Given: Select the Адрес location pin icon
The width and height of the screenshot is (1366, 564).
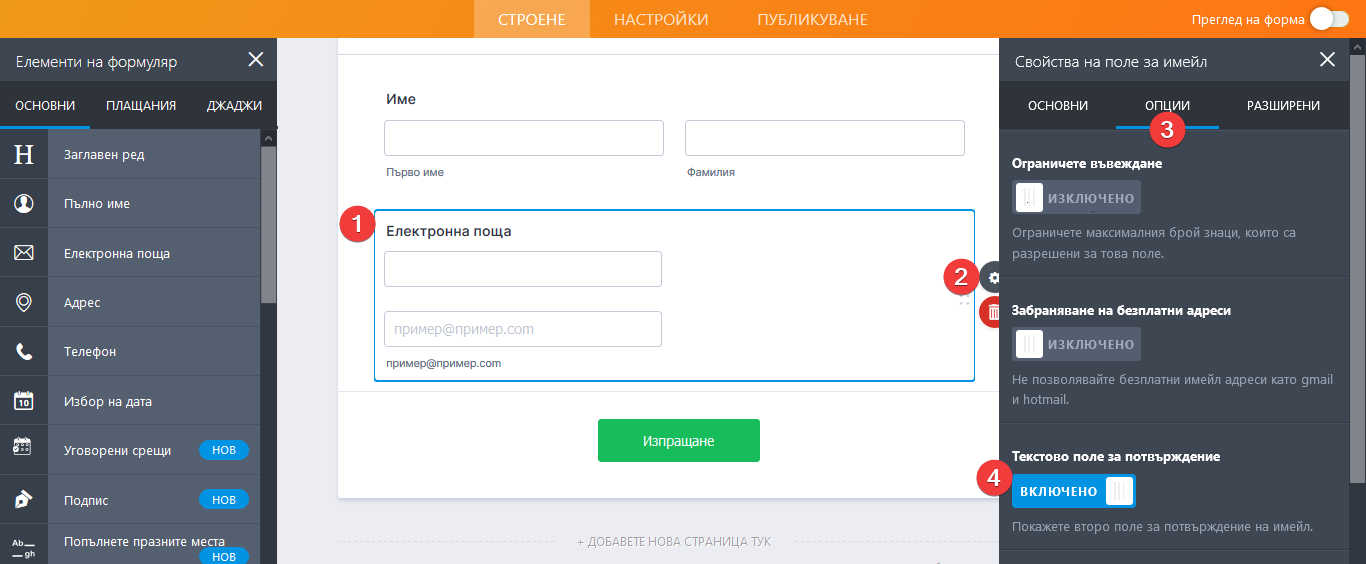Looking at the screenshot, I should click(x=24, y=302).
